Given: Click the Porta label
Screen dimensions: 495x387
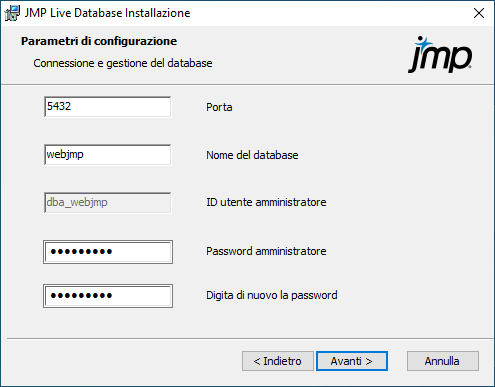Looking at the screenshot, I should 219,107.
